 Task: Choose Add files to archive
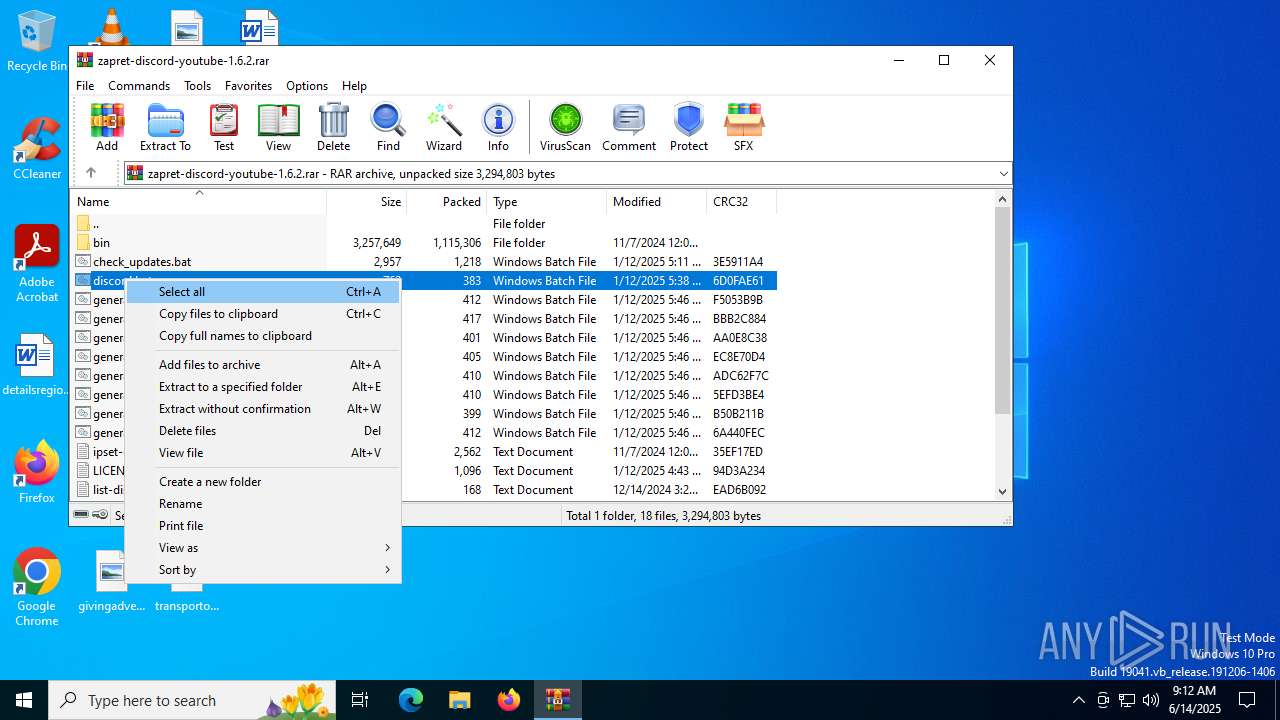click(x=264, y=364)
